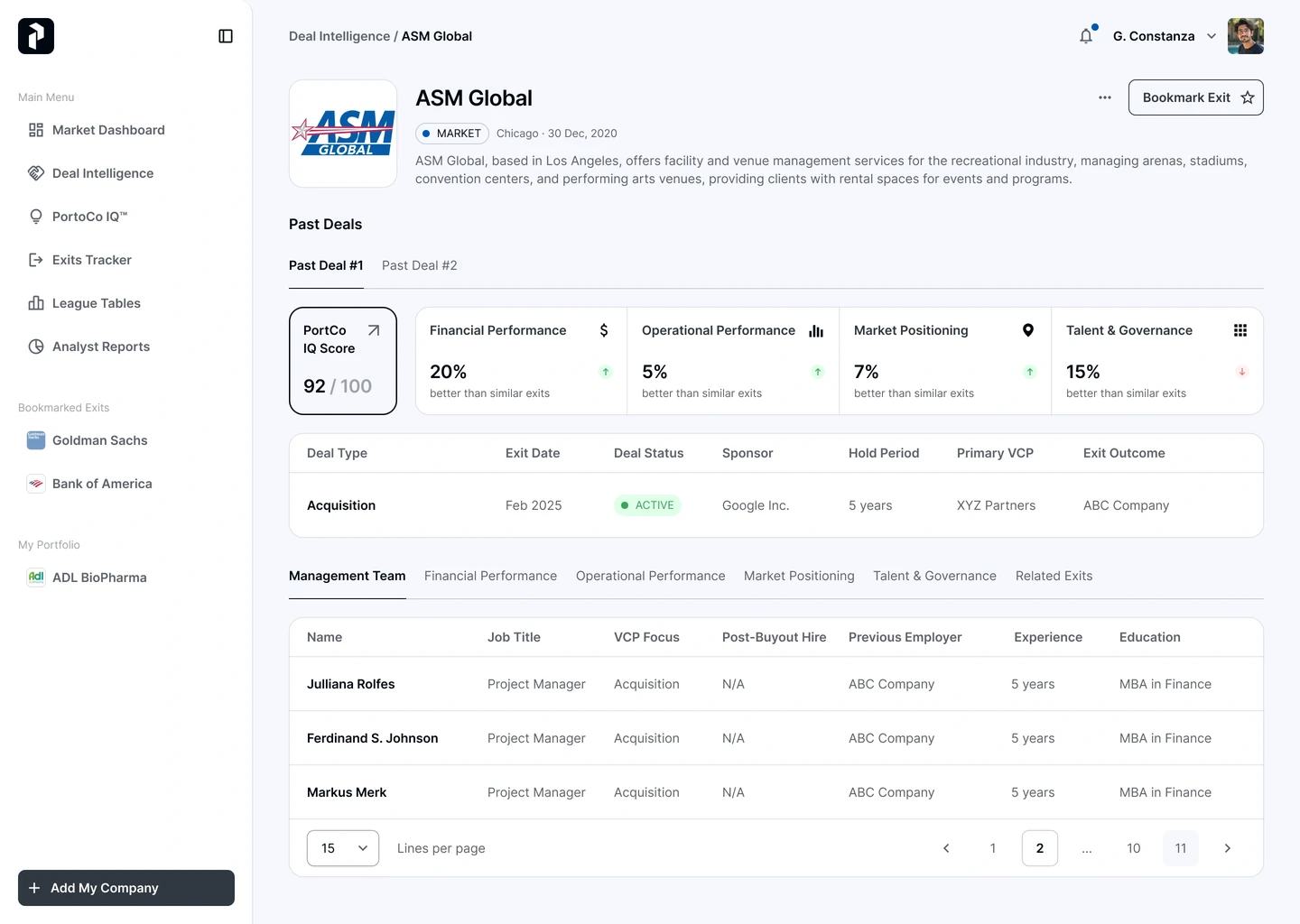The image size is (1300, 924).
Task: Go to page 10
Action: [x=1134, y=848]
